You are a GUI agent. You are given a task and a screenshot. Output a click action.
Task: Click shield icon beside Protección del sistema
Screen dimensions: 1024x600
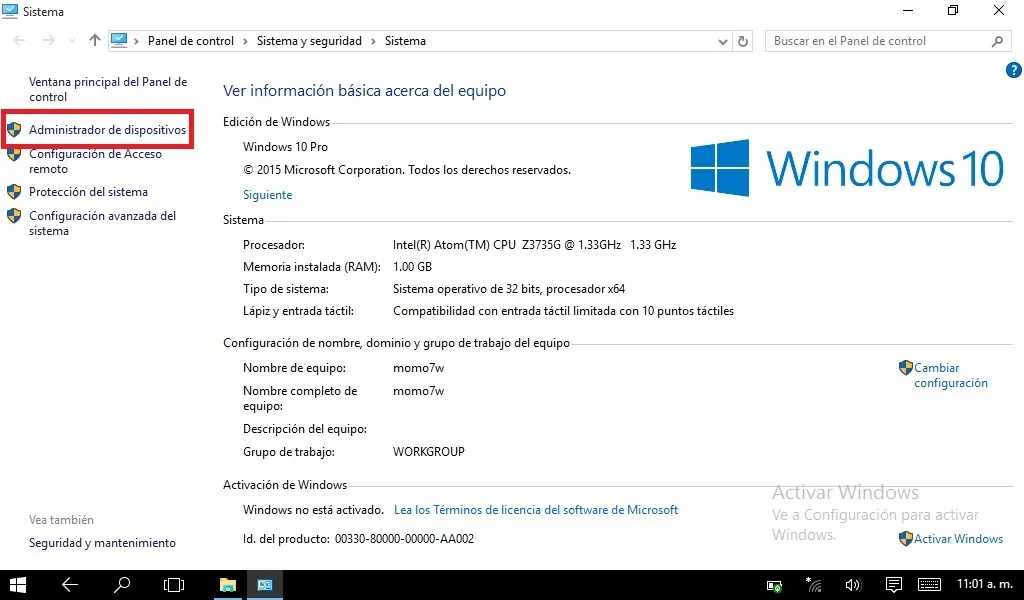(14, 192)
